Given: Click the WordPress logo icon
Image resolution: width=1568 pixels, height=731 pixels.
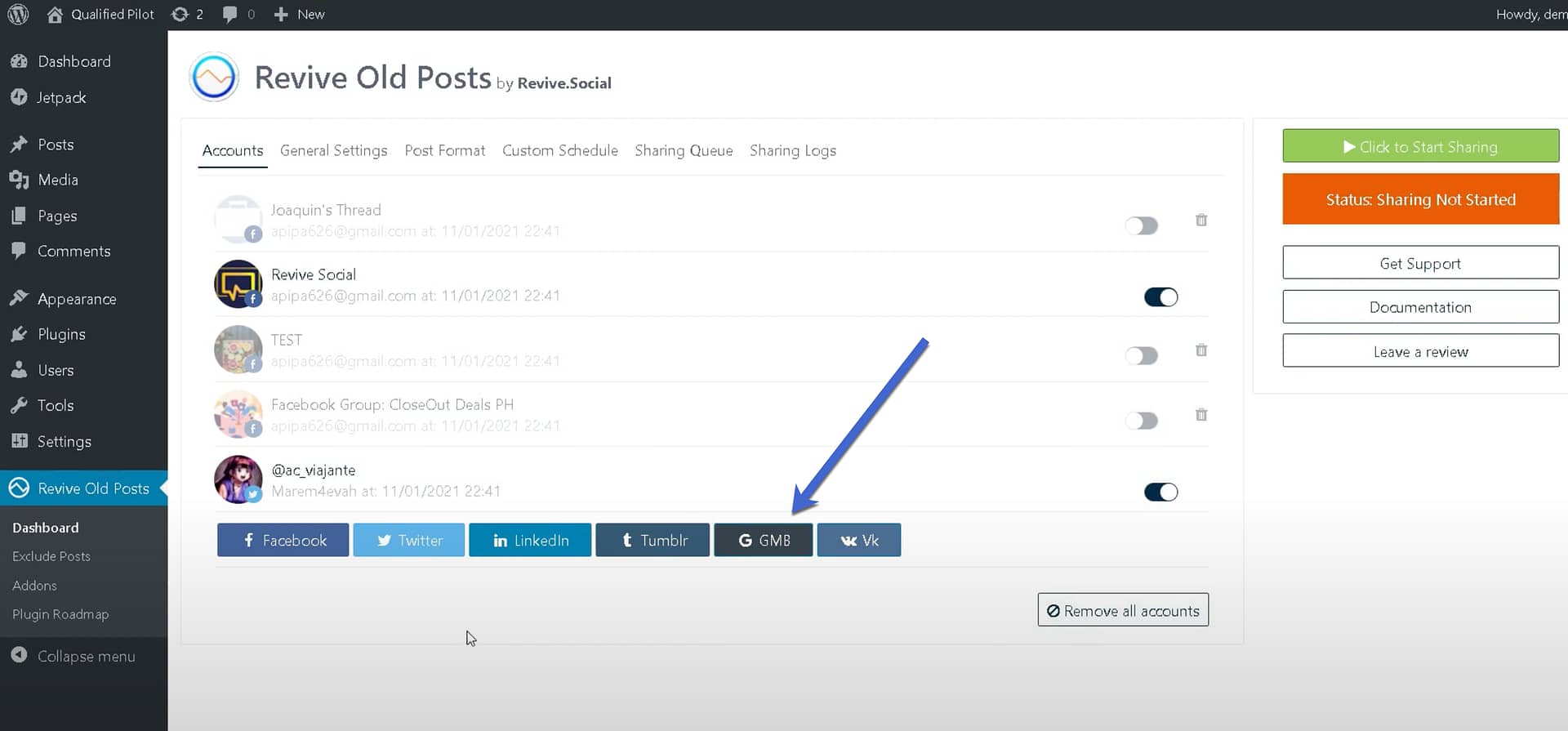Looking at the screenshot, I should pyautogui.click(x=18, y=15).
